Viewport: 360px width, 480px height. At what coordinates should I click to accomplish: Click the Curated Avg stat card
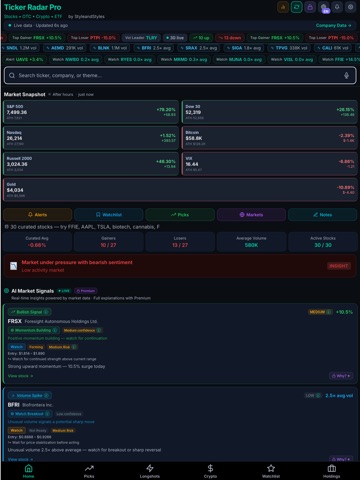(37, 242)
